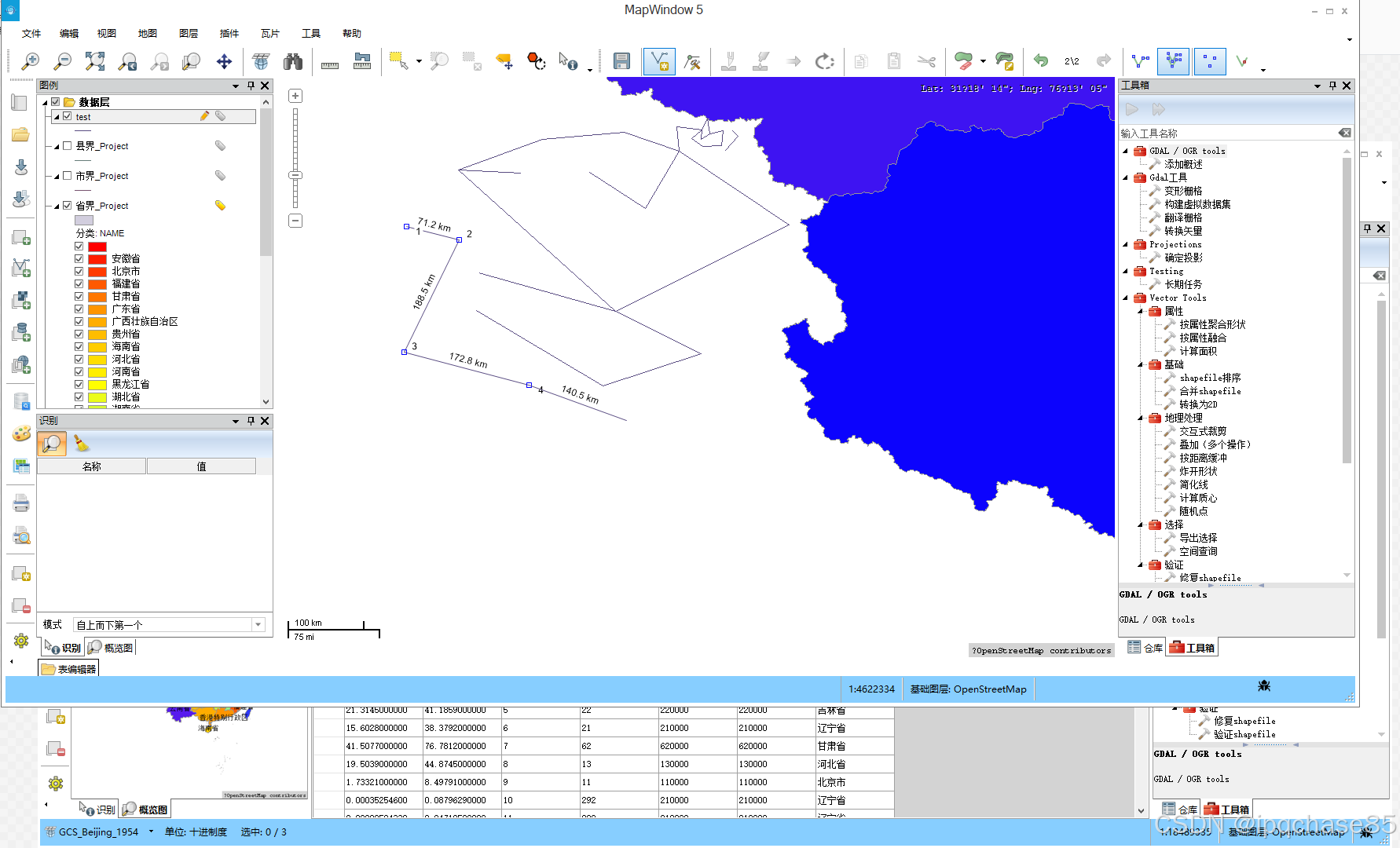The height and width of the screenshot is (848, 1400).
Task: Toggle visibility of the test layer
Action: pyautogui.click(x=68, y=115)
